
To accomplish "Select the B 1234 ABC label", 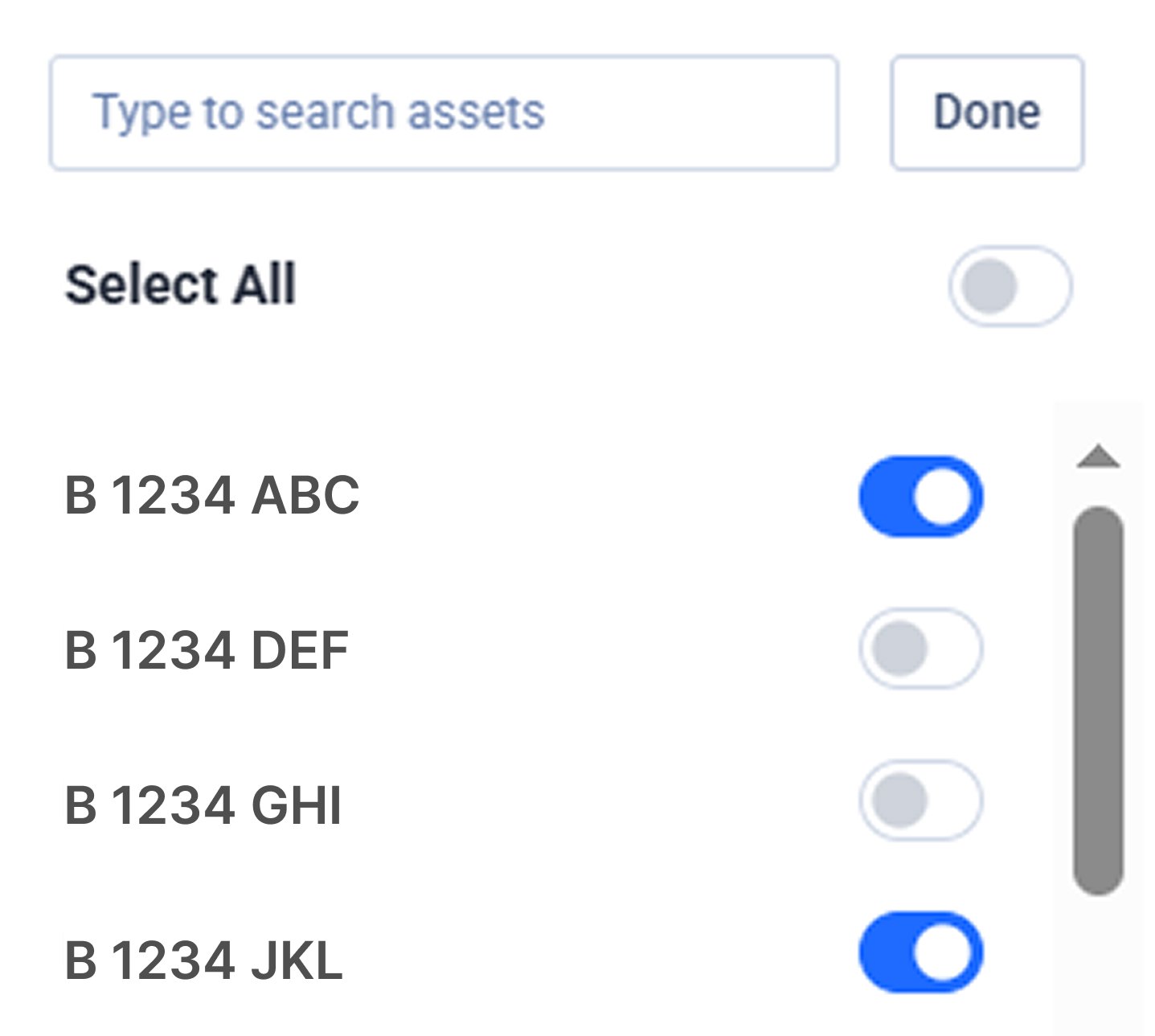I will pos(211,496).
